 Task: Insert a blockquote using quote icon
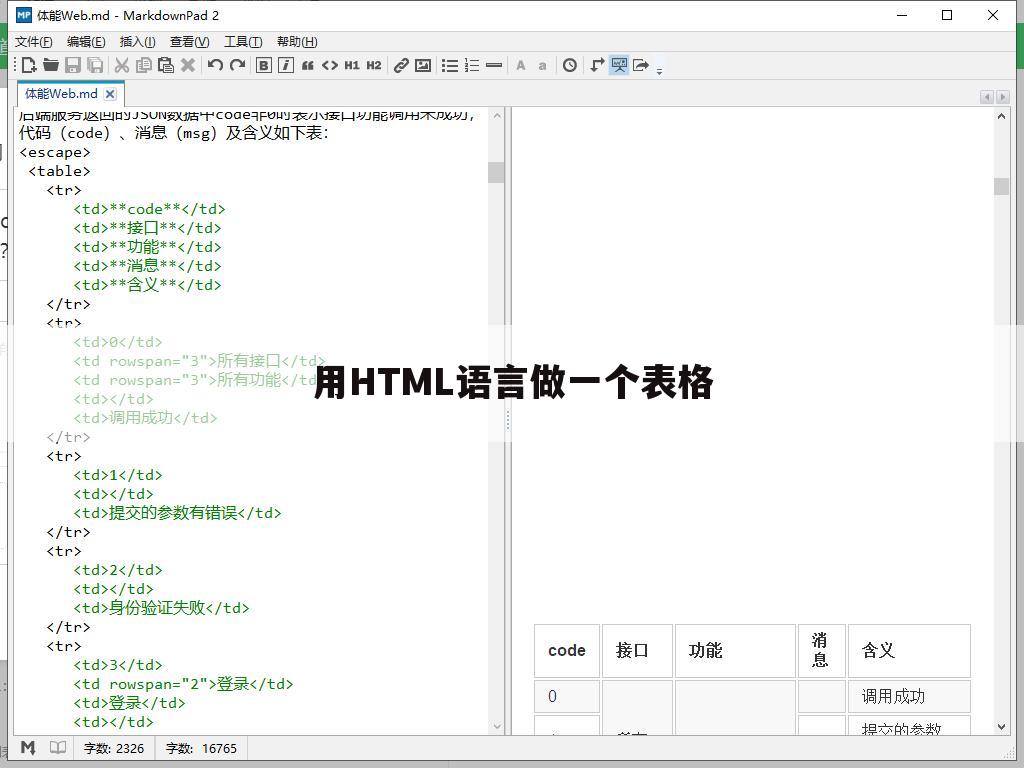click(x=307, y=65)
